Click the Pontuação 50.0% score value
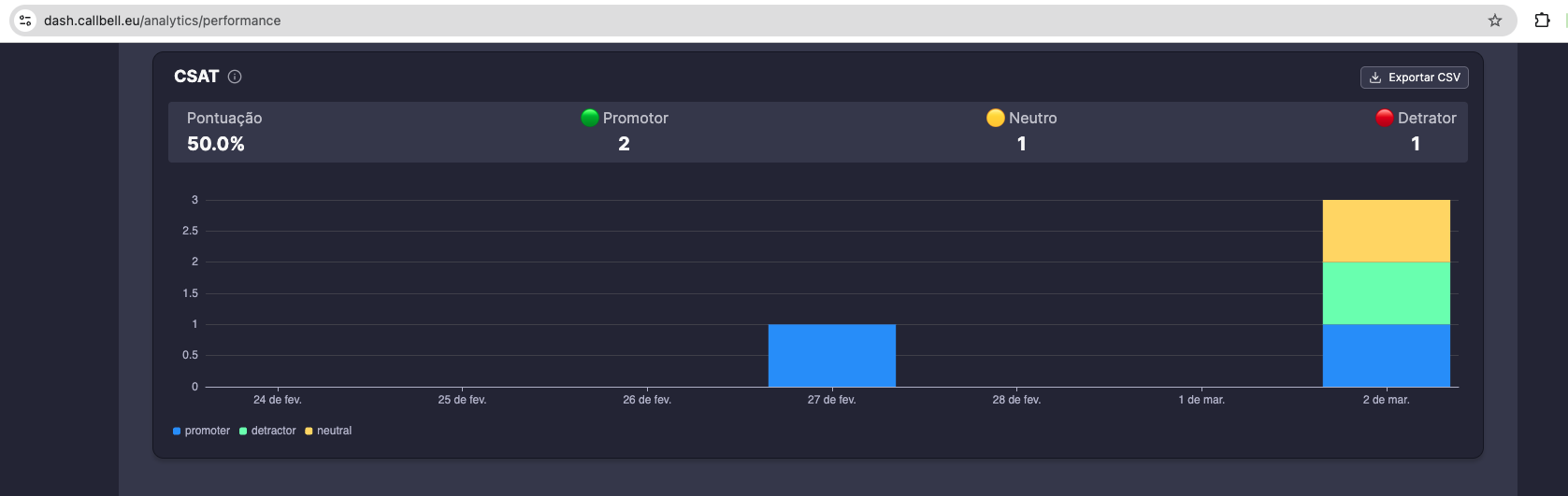This screenshot has height=496, width=1568. (x=216, y=144)
